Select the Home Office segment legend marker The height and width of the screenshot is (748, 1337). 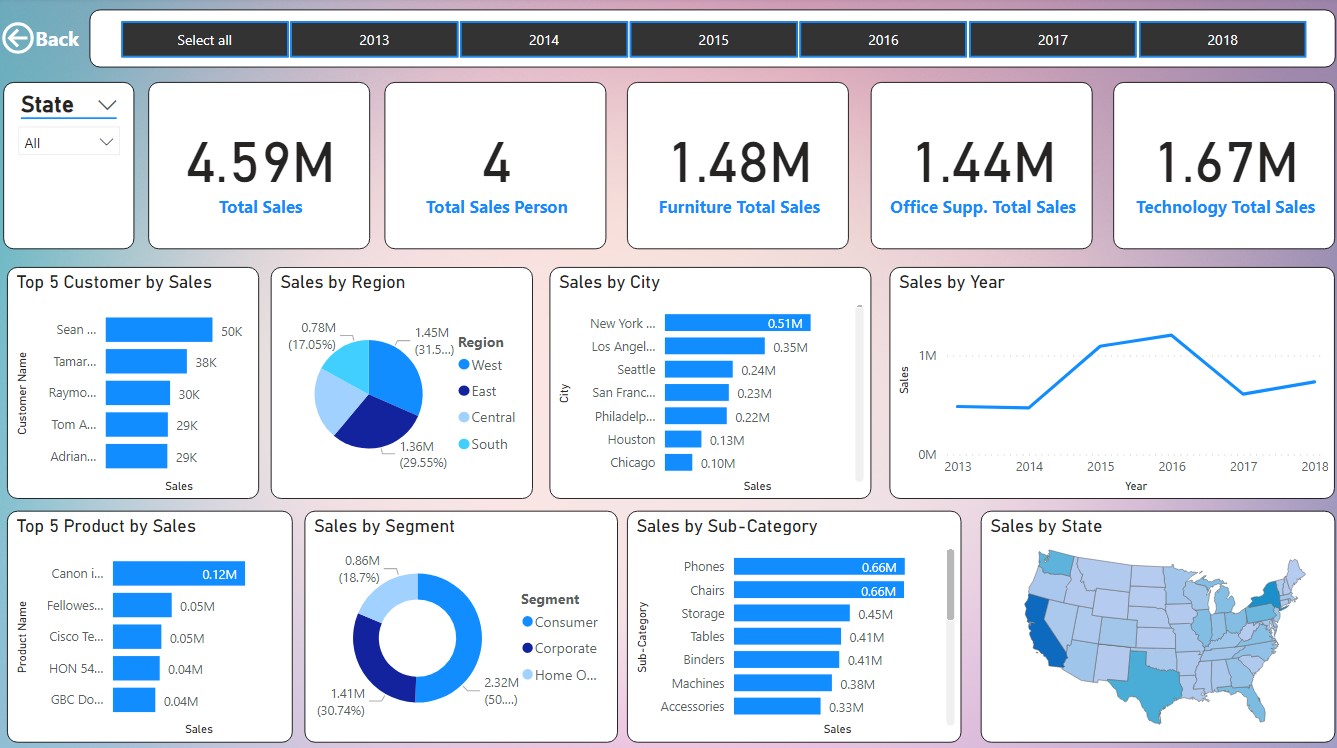[526, 674]
